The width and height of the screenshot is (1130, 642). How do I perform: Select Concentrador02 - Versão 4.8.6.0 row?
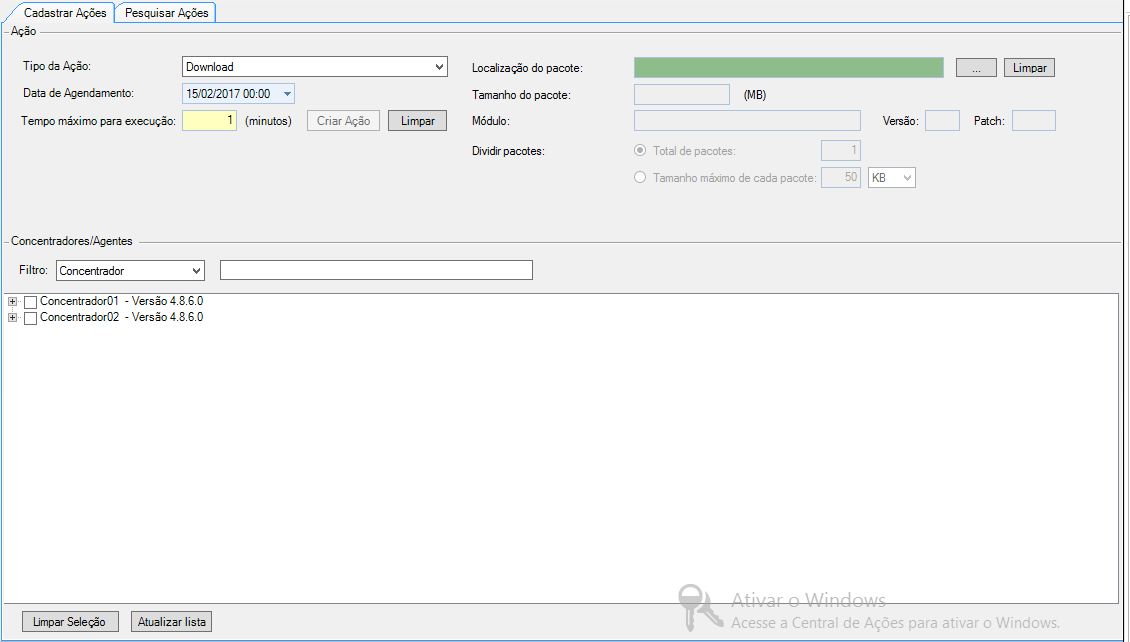pyautogui.click(x=121, y=317)
